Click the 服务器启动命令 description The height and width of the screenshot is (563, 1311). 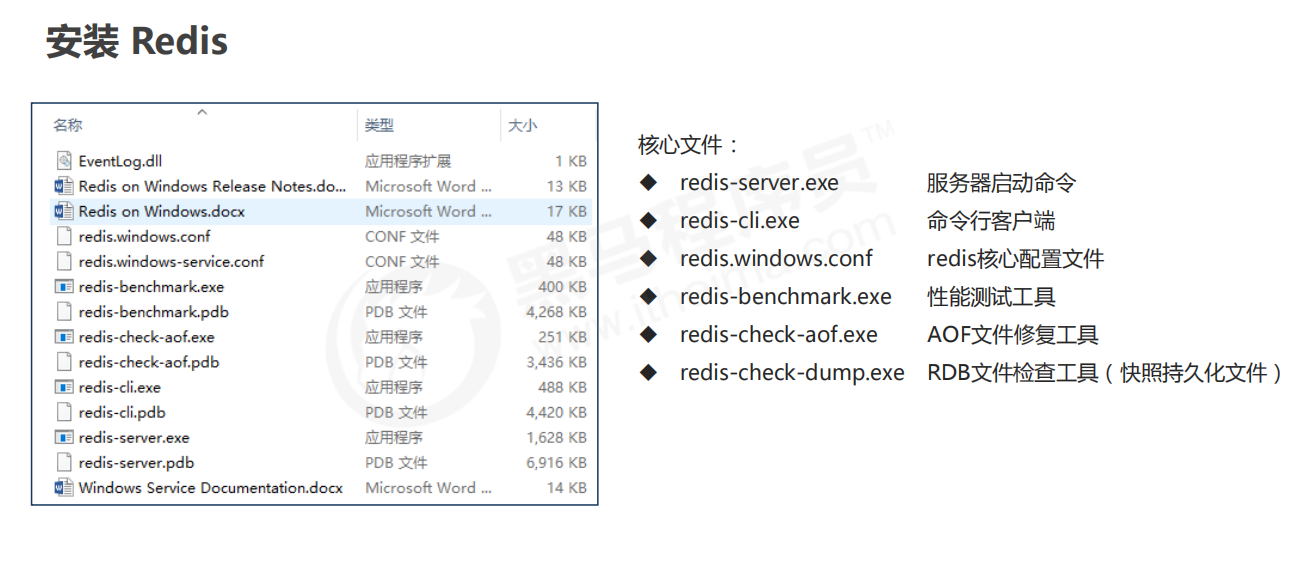pos(1002,183)
